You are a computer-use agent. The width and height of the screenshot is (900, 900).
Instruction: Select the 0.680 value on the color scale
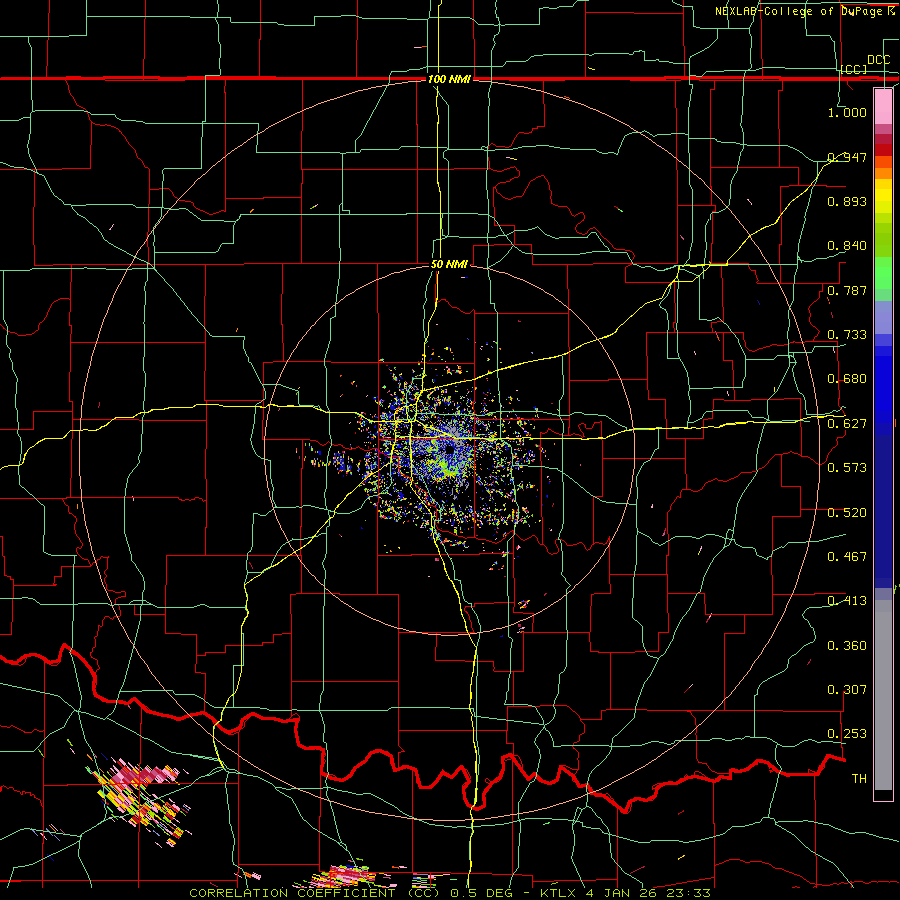[x=847, y=379]
